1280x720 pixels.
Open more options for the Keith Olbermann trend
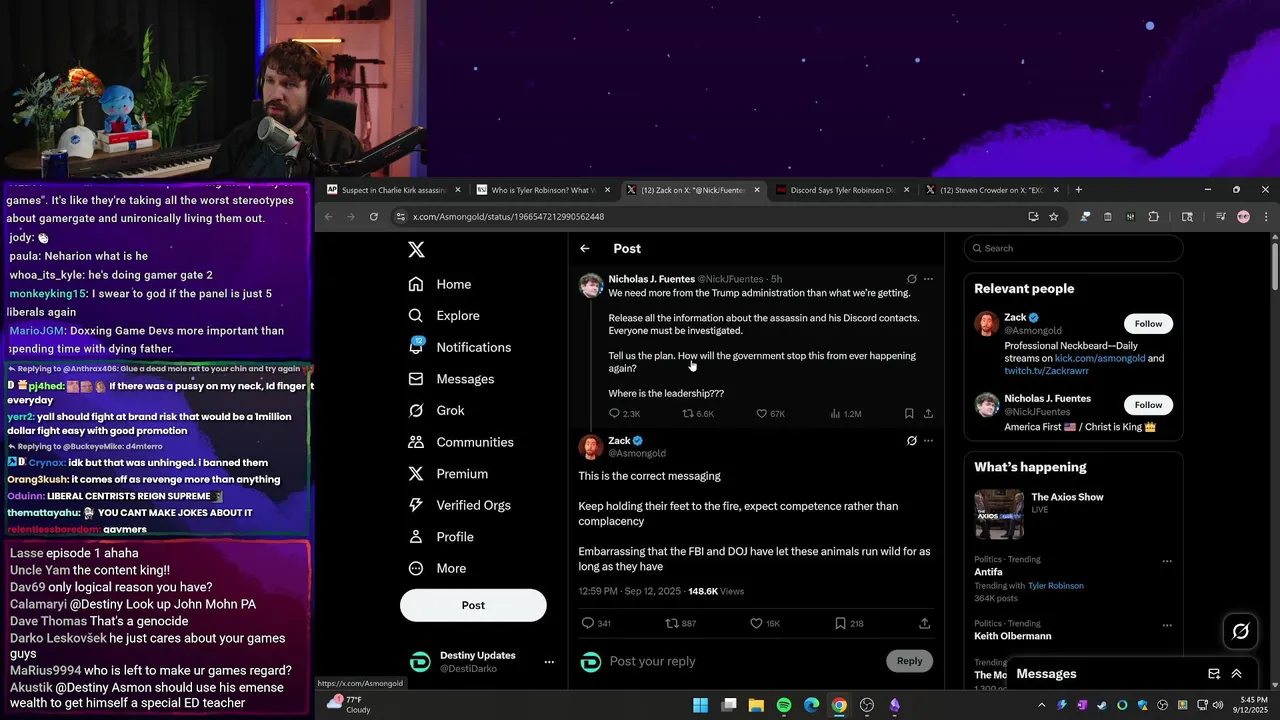point(1166,625)
